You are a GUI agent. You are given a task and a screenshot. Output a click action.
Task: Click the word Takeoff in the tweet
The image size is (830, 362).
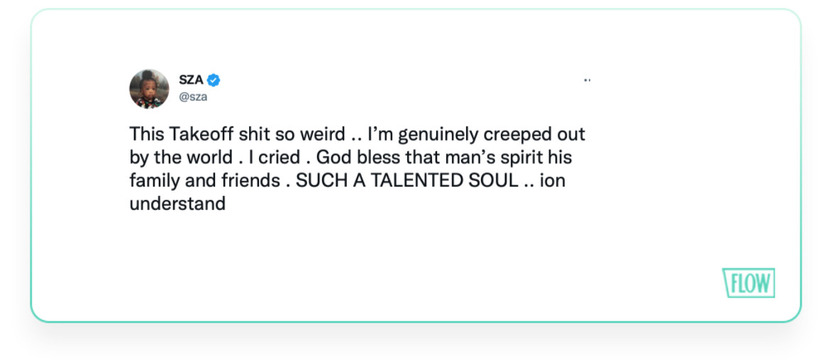202,134
